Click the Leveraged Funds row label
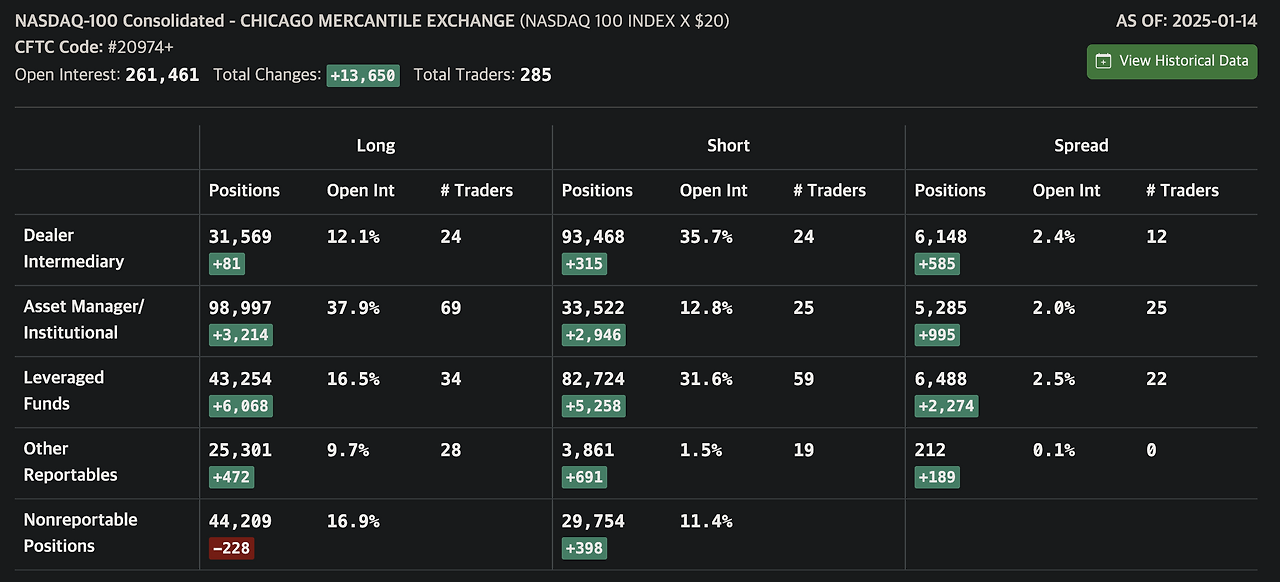The width and height of the screenshot is (1280, 582). 63,390
